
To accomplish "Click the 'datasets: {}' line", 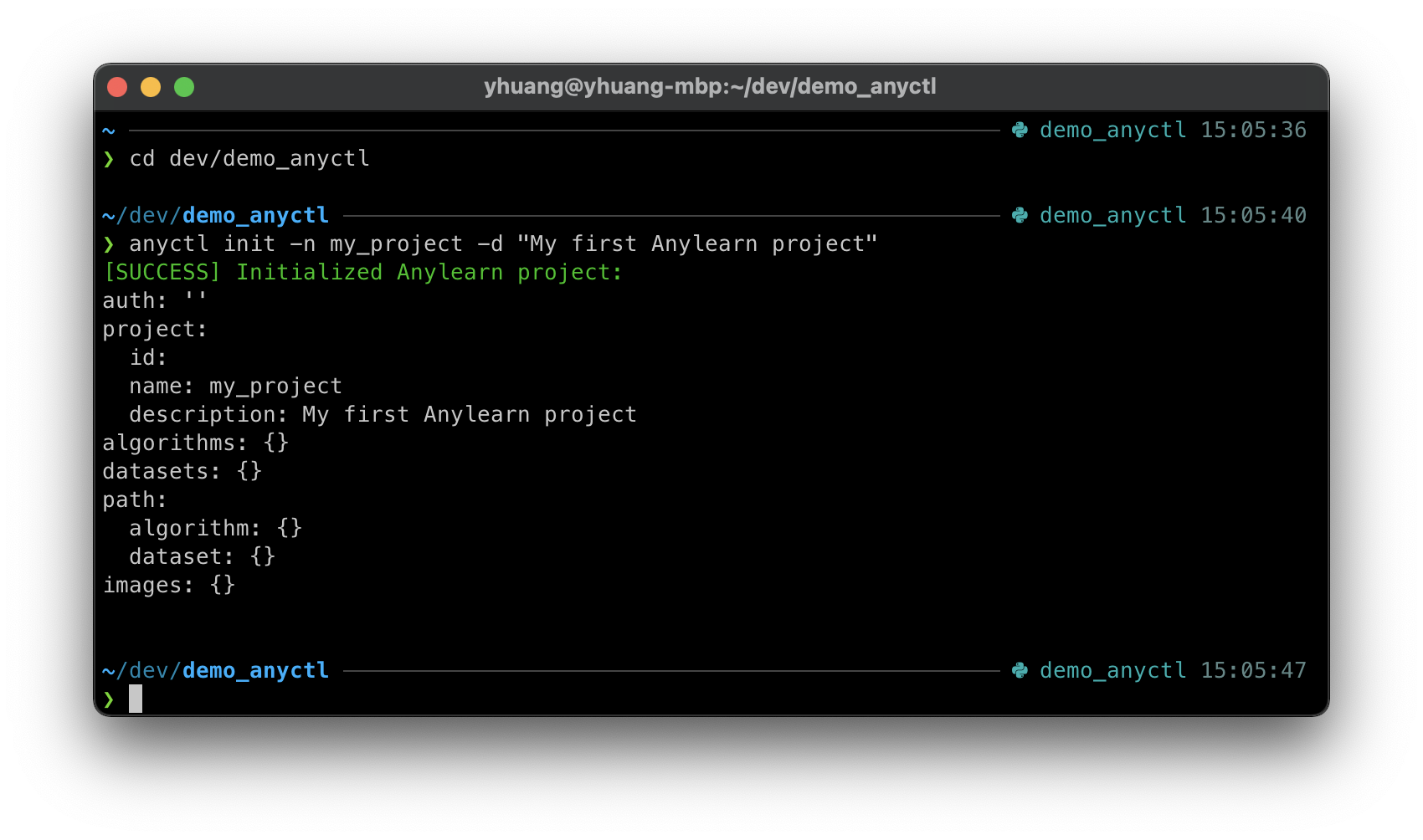I will click(x=182, y=471).
